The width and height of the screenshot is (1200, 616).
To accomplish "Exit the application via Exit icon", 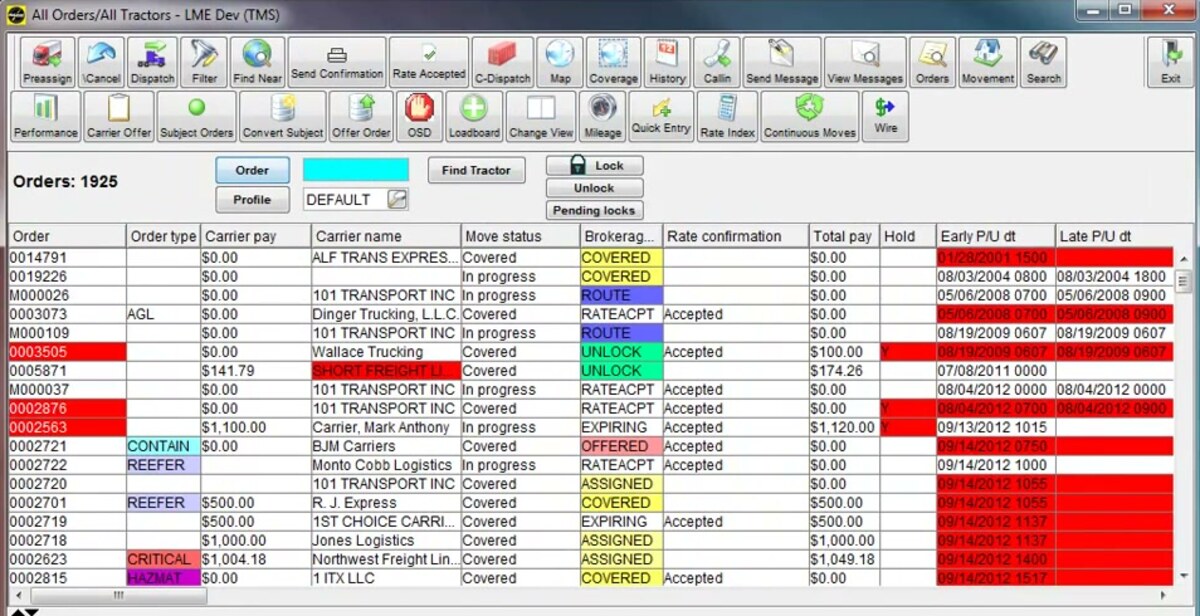I will point(1170,62).
